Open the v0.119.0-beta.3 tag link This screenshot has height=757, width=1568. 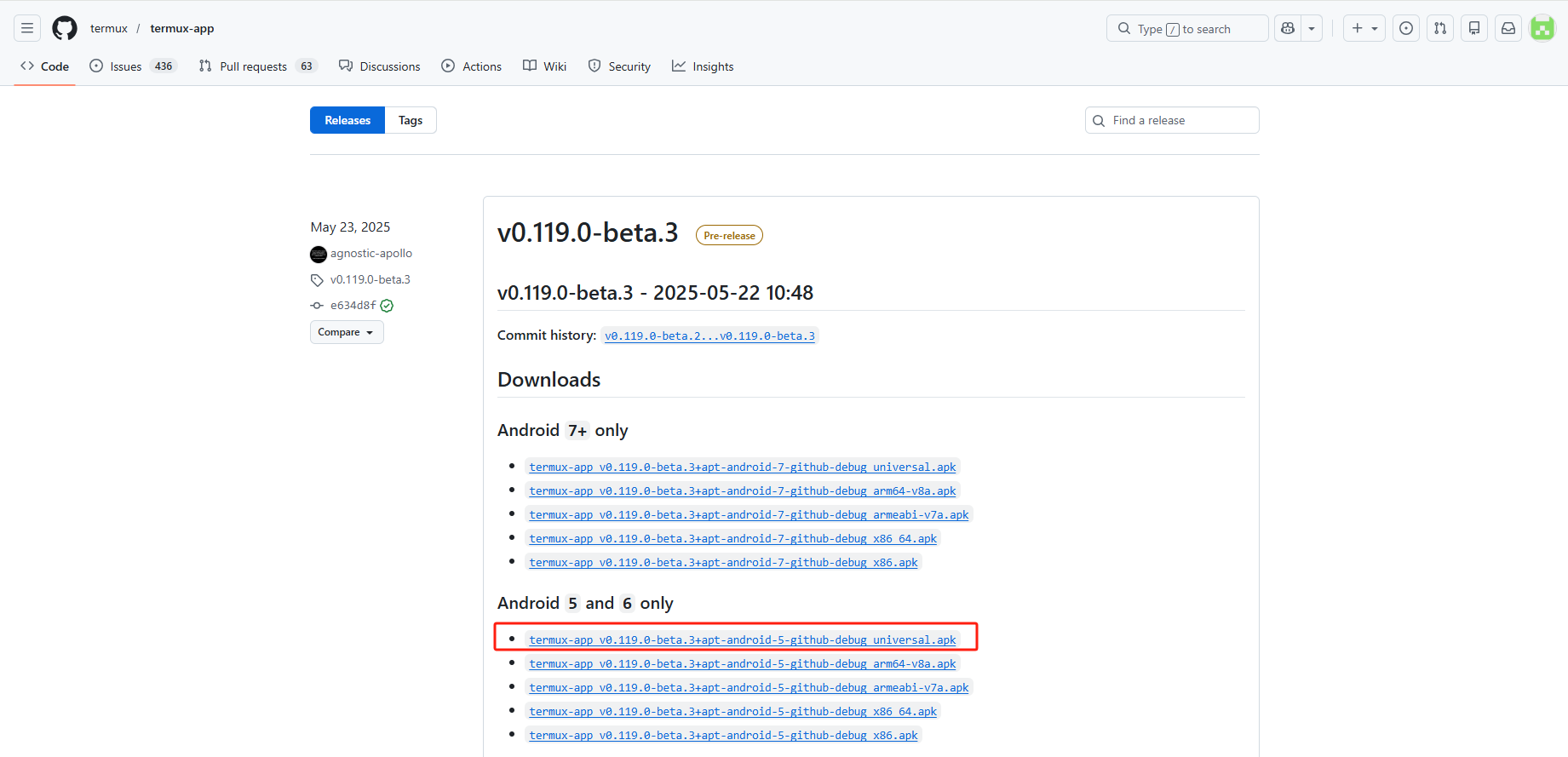(370, 279)
